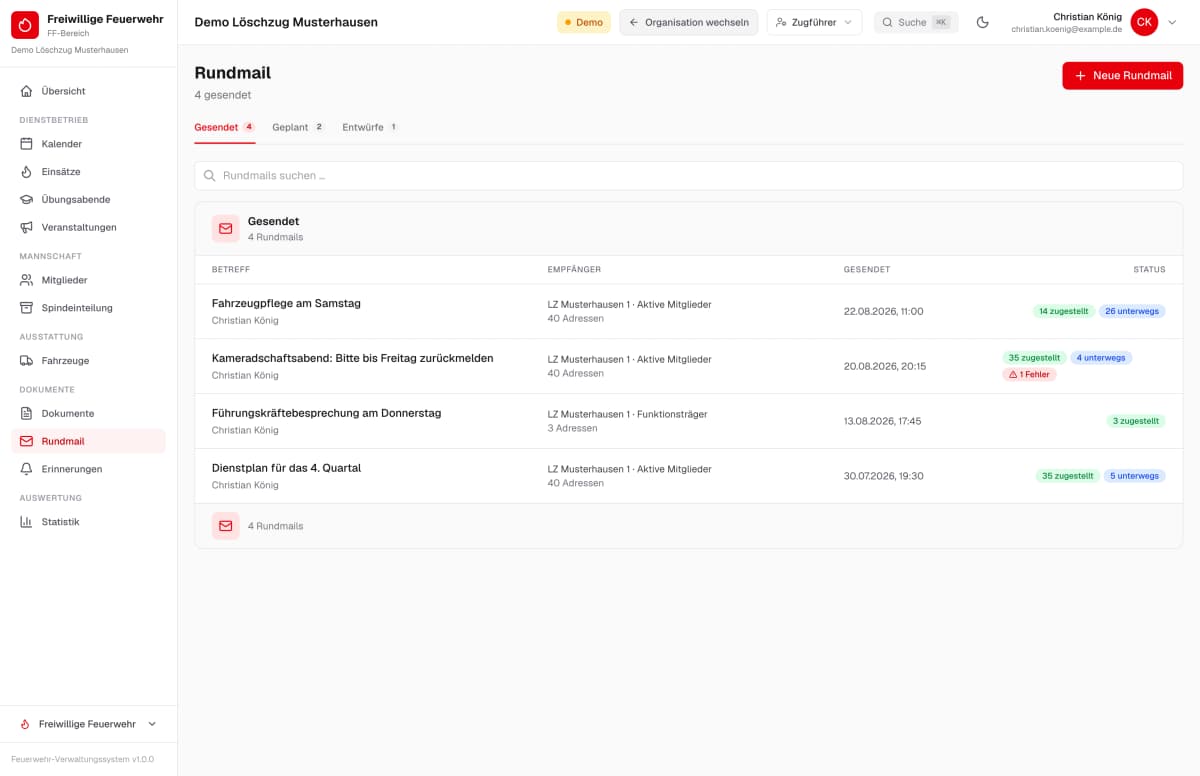Toggle dark mode moon icon

pyautogui.click(x=983, y=22)
